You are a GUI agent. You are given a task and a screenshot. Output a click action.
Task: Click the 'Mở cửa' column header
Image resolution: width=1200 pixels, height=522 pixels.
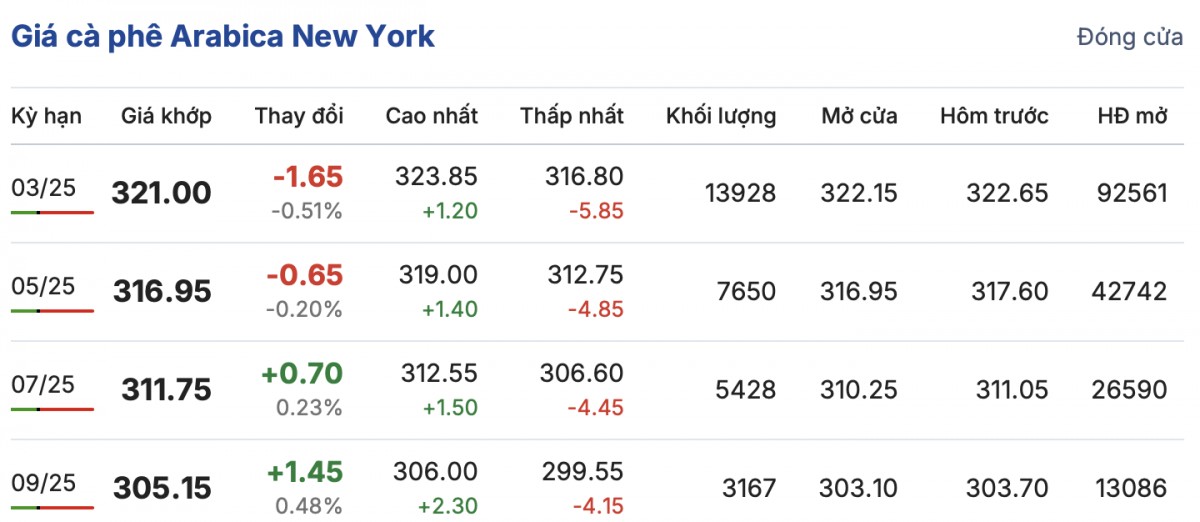(859, 116)
